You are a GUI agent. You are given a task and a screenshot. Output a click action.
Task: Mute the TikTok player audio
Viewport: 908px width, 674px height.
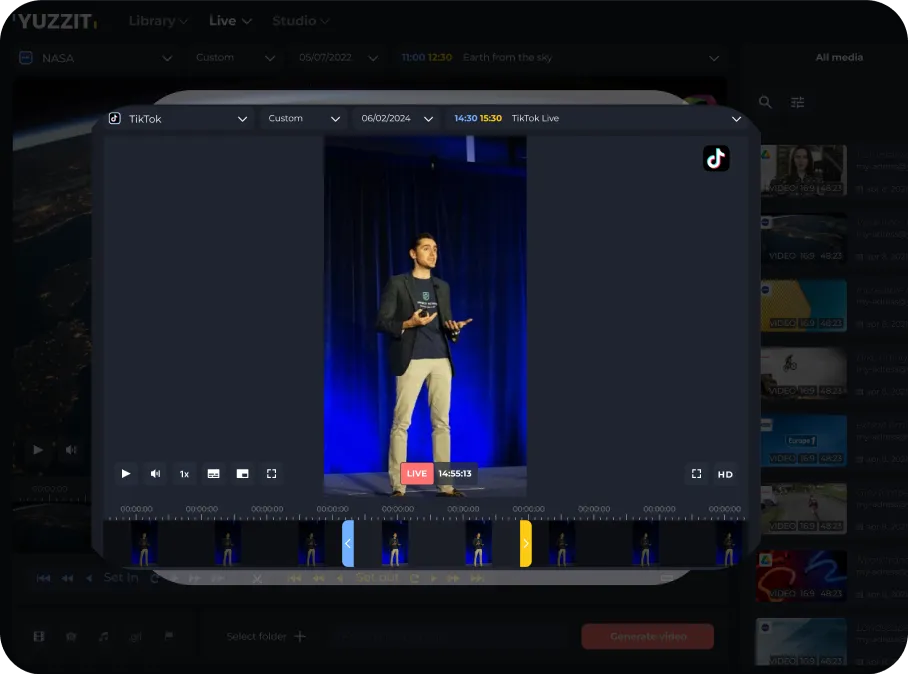click(155, 474)
